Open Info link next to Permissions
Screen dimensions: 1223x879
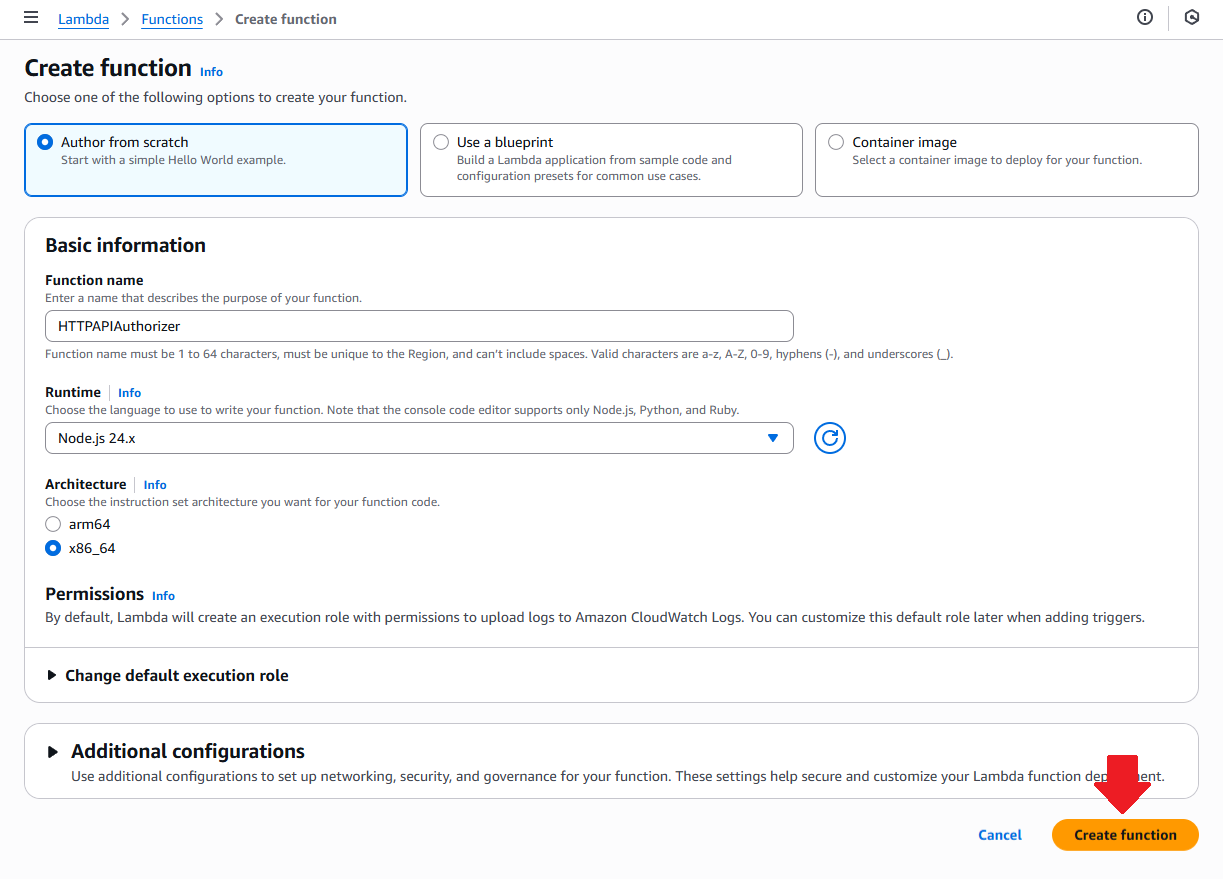pos(164,596)
